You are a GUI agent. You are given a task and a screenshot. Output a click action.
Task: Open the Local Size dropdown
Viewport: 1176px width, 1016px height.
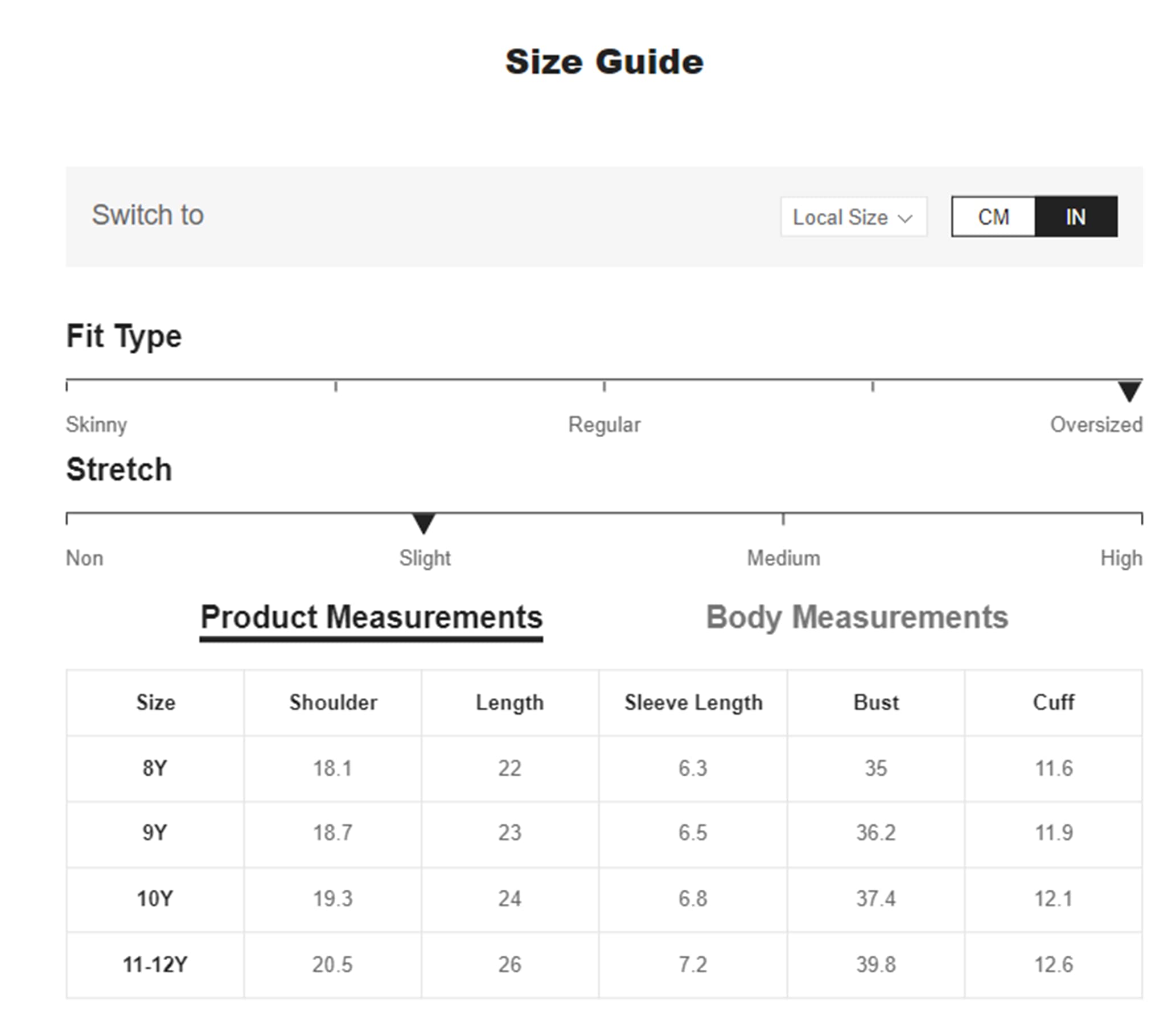click(x=853, y=217)
